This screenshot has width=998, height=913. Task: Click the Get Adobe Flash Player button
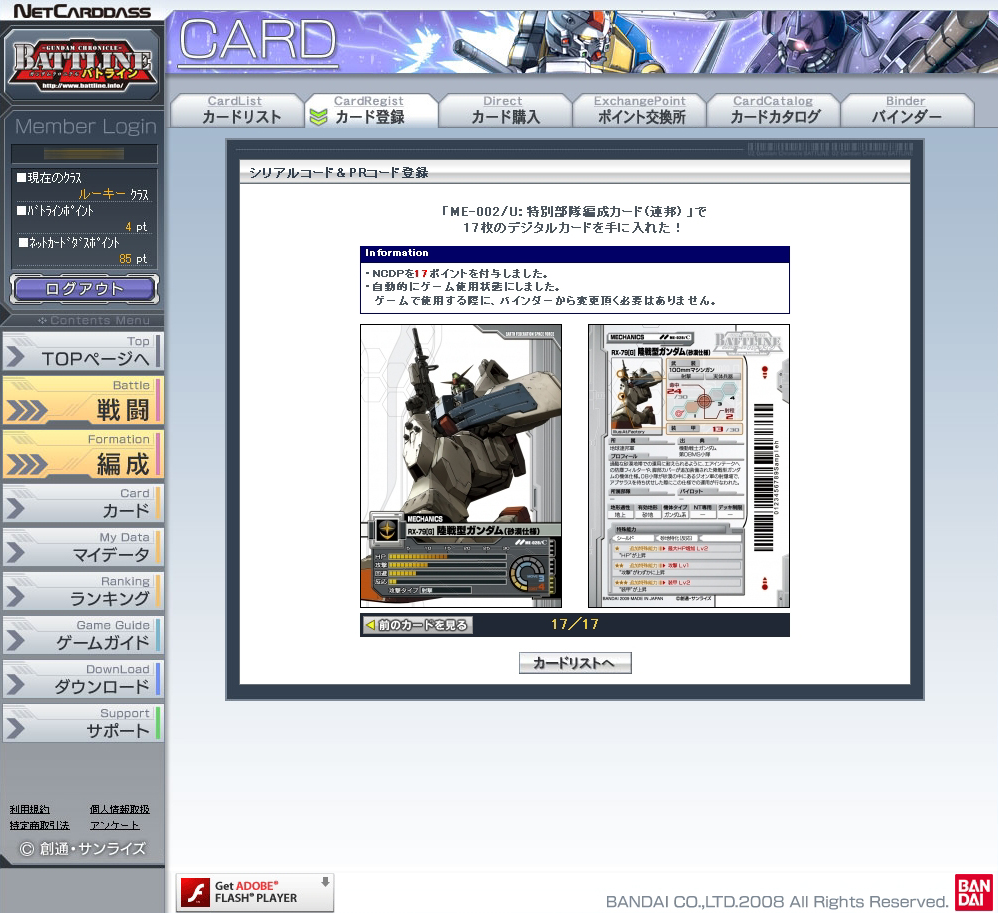coord(255,892)
